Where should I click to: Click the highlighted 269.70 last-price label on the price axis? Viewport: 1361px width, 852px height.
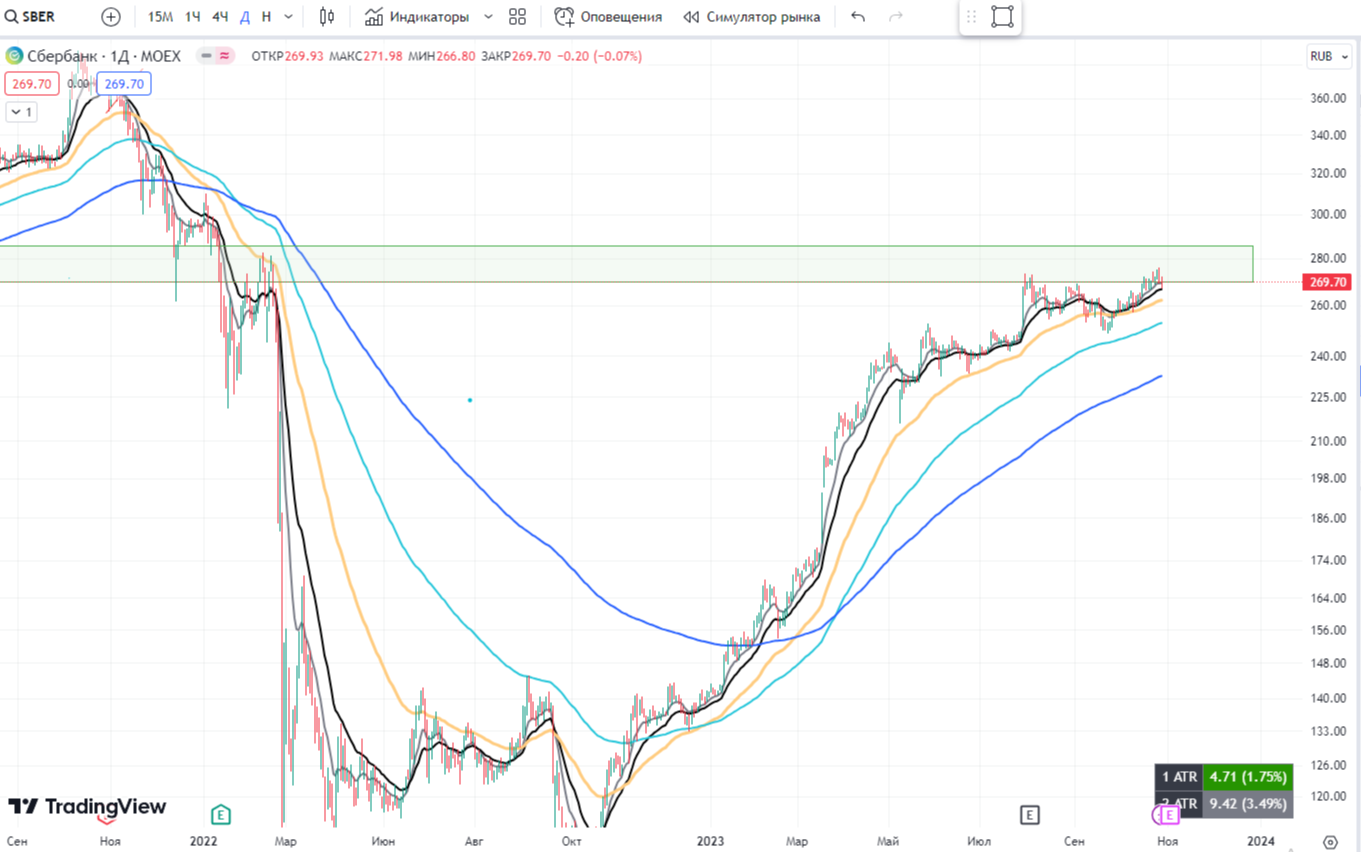[1329, 282]
